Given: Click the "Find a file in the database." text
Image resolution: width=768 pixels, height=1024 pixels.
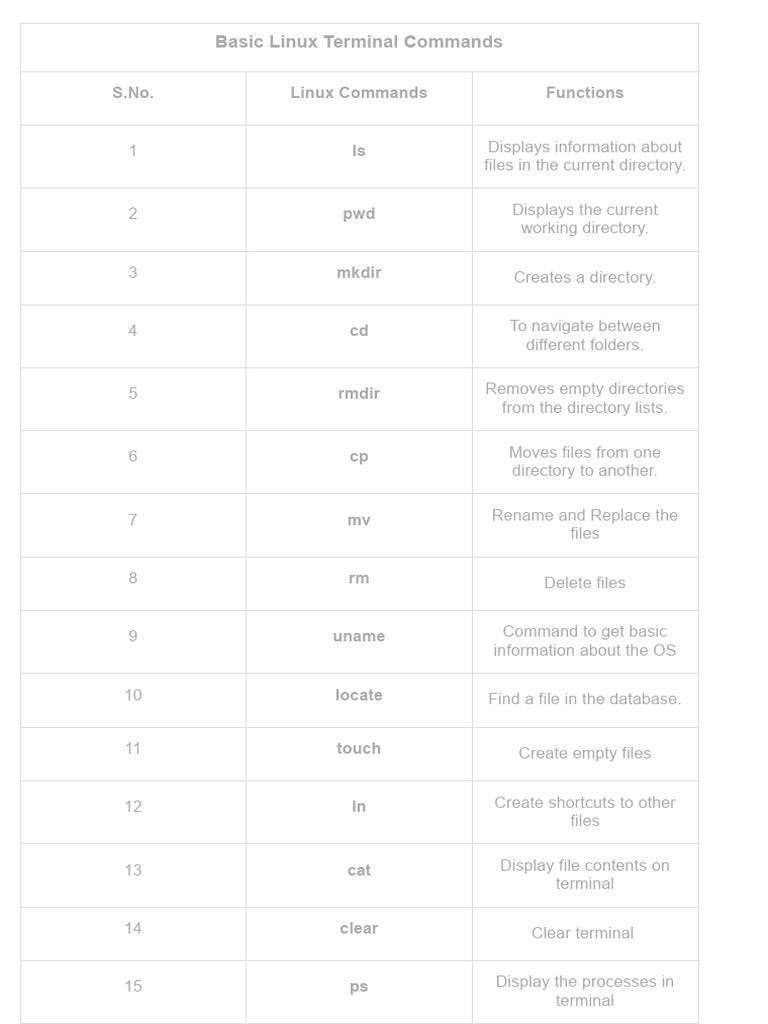Looking at the screenshot, I should (x=585, y=699).
